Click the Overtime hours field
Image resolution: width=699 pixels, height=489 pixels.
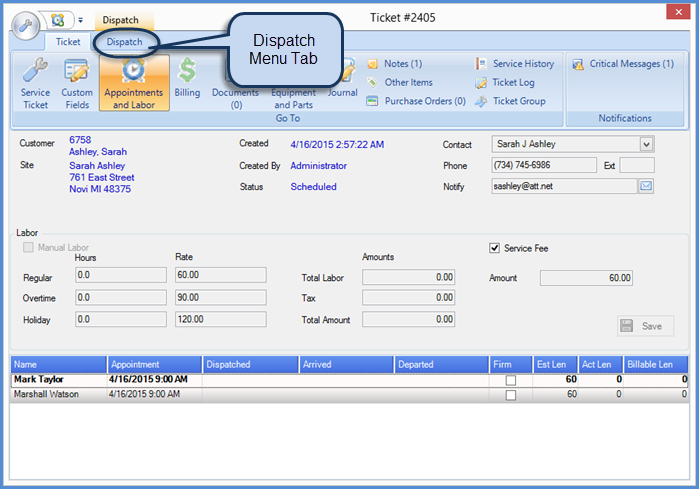click(x=121, y=297)
